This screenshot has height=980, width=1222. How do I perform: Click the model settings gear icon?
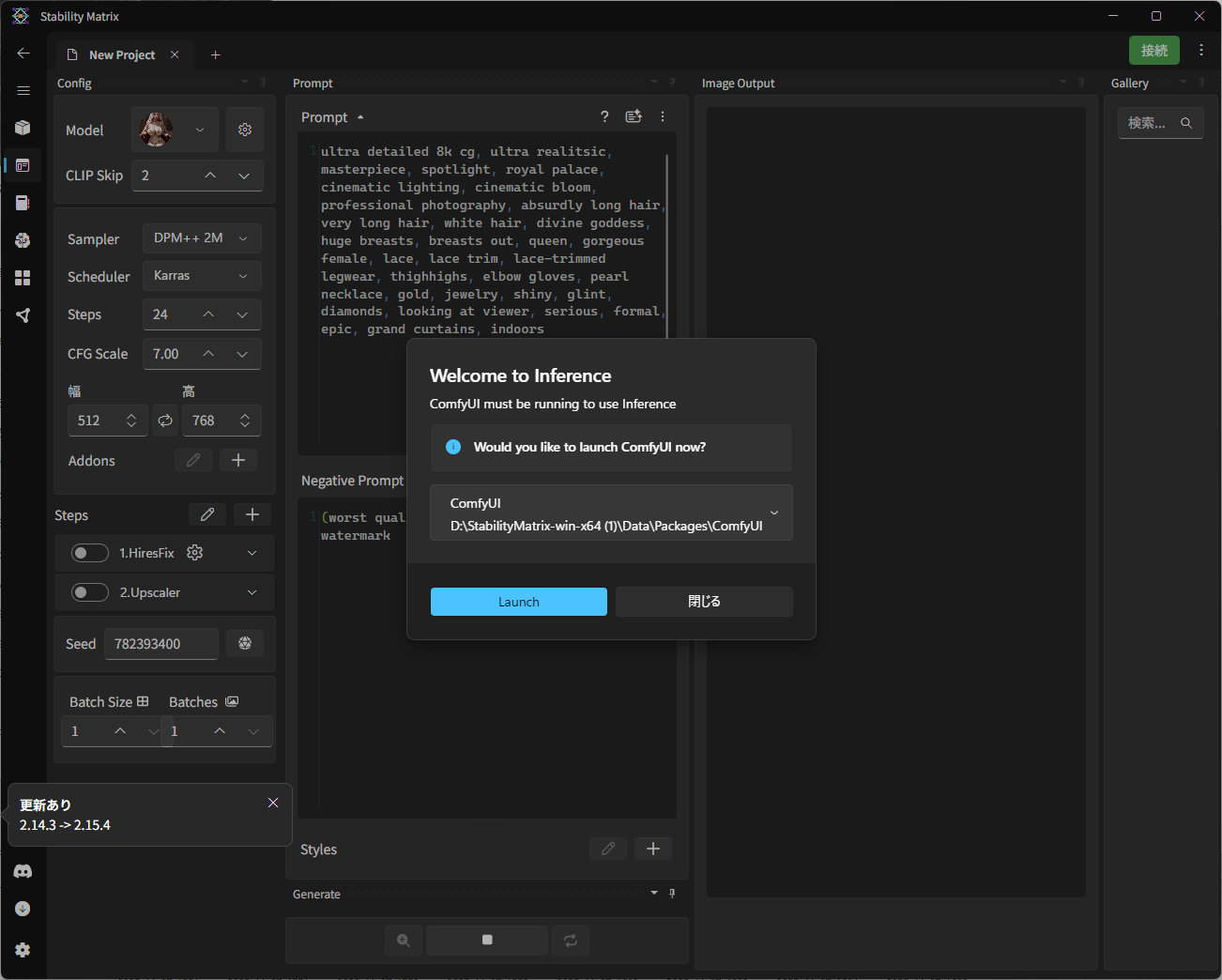pos(245,130)
